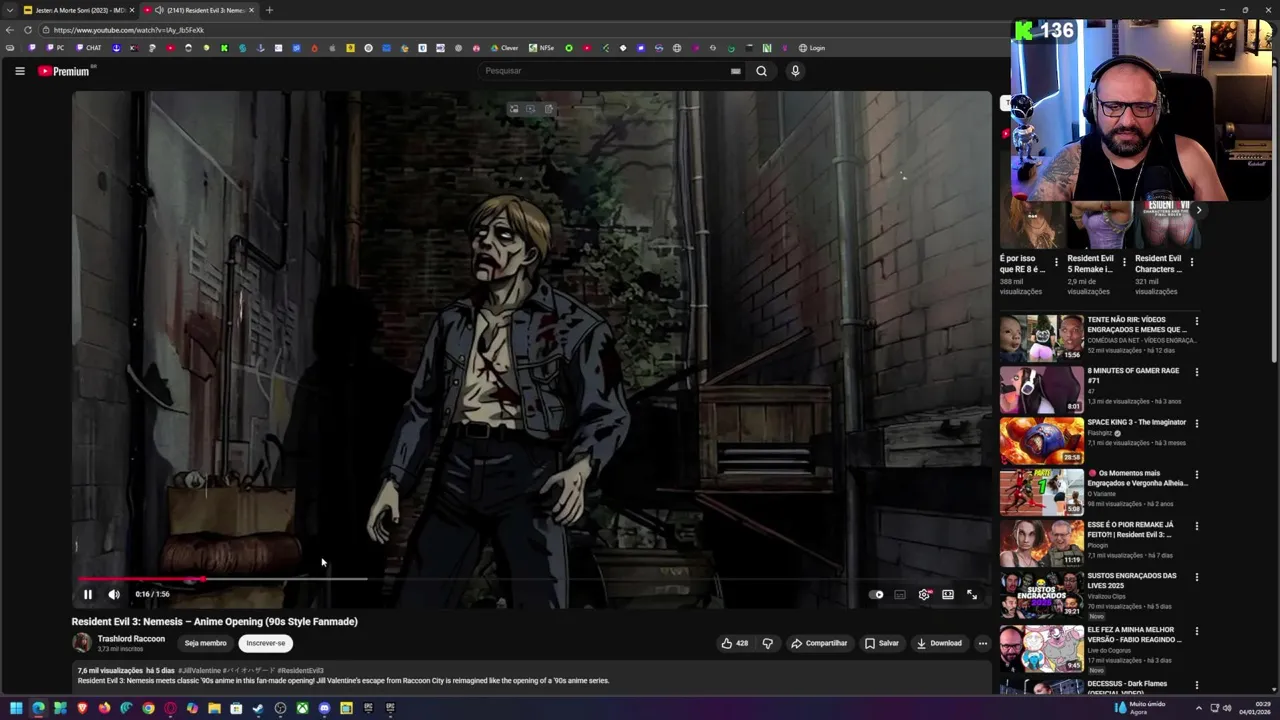Subscribe with the Inscrever-se button

click(x=265, y=643)
